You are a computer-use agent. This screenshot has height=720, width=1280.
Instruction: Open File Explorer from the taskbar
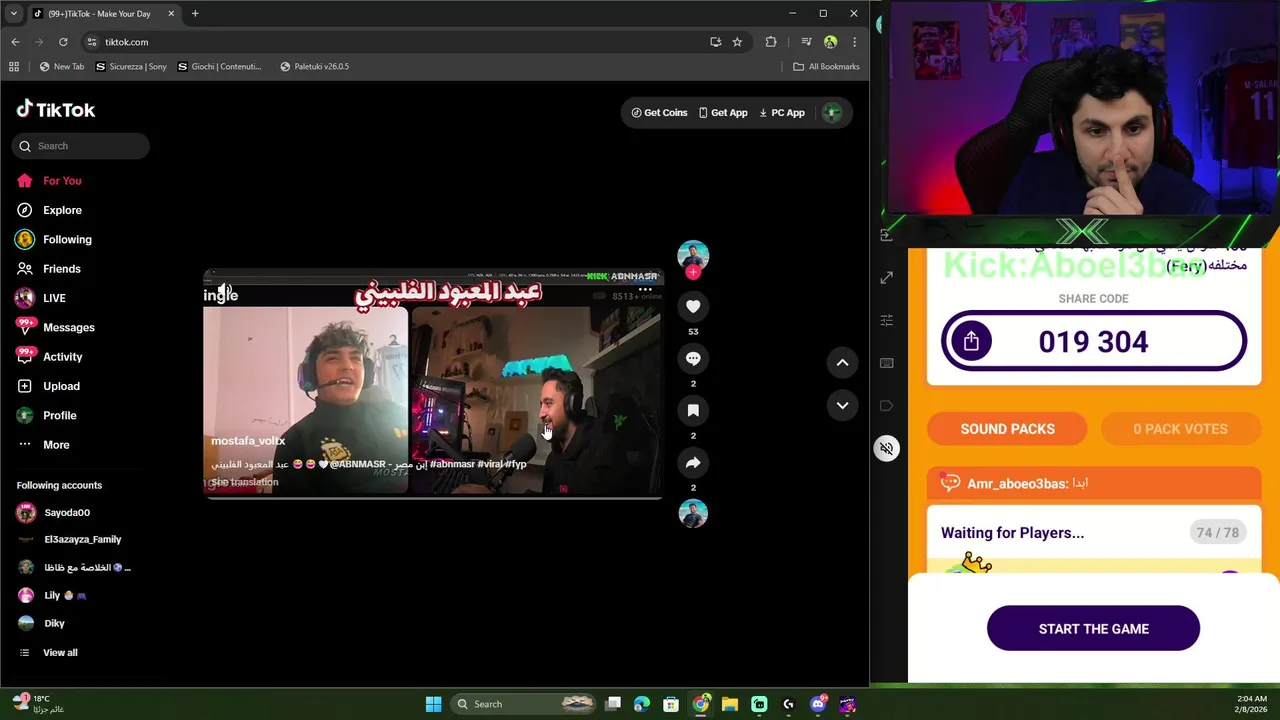(x=730, y=704)
